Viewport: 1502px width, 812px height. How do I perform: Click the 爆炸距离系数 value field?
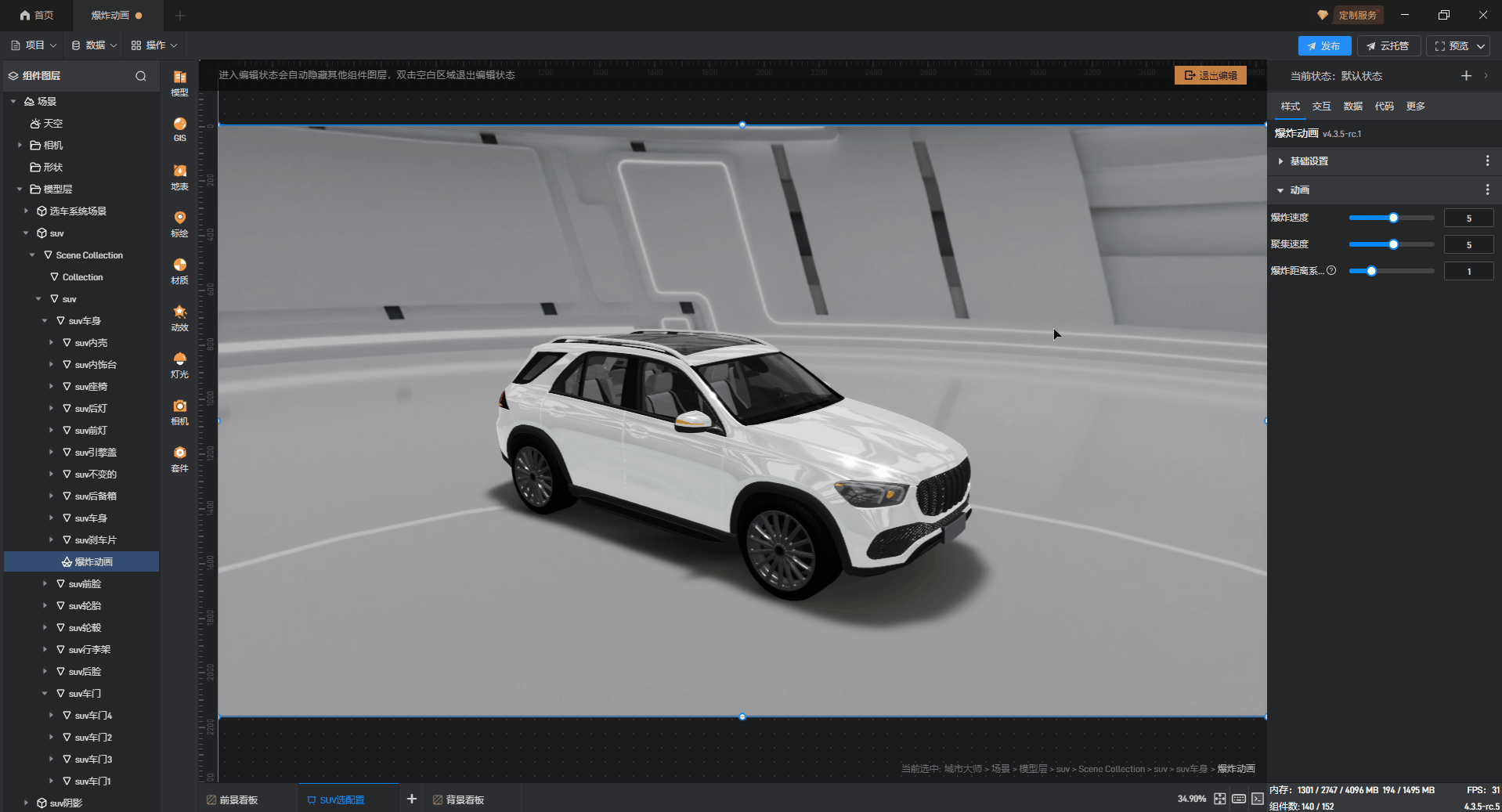[1469, 272]
